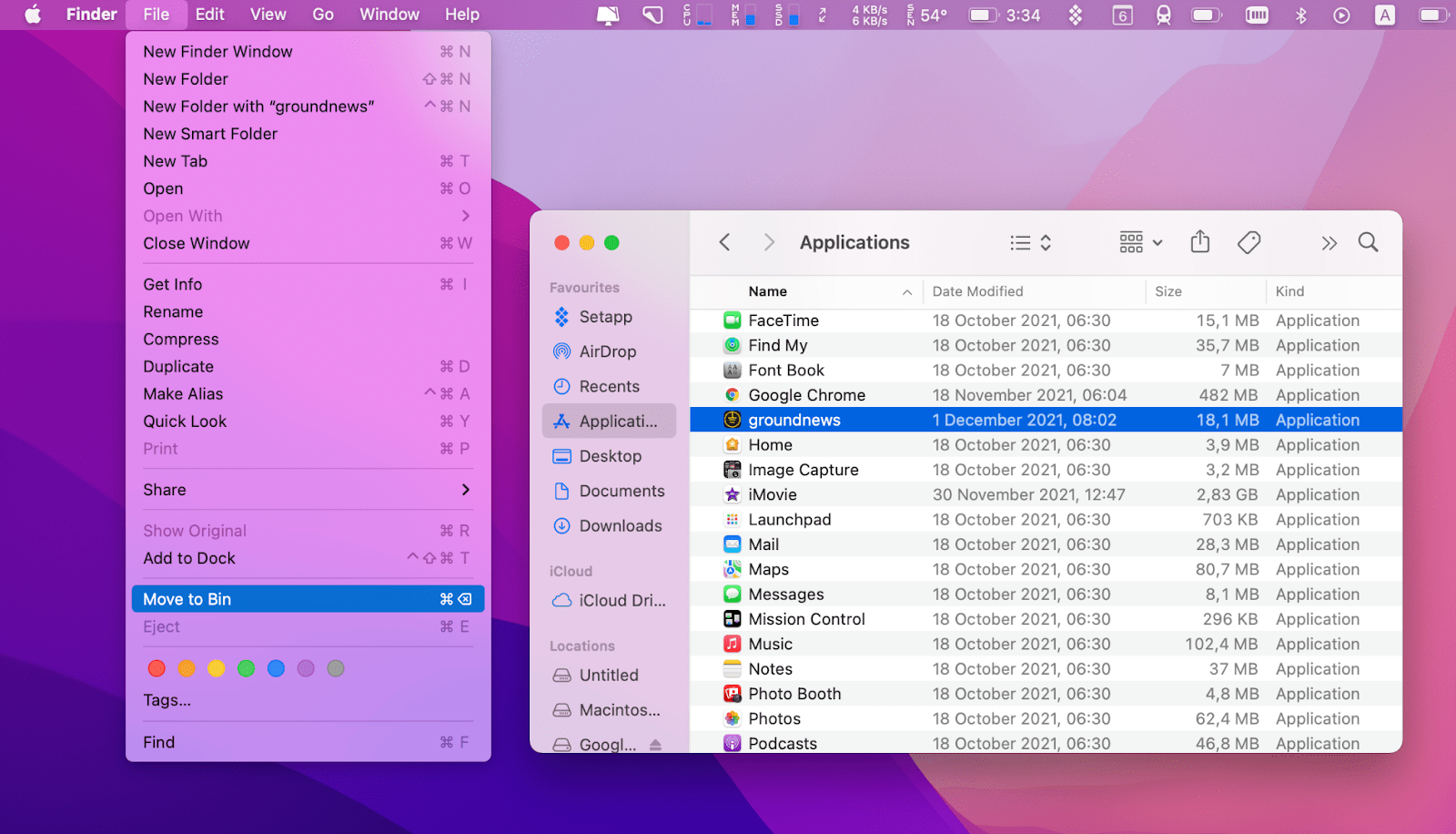Show more toolbar items chevrons
This screenshot has width=1456, height=834.
point(1329,243)
